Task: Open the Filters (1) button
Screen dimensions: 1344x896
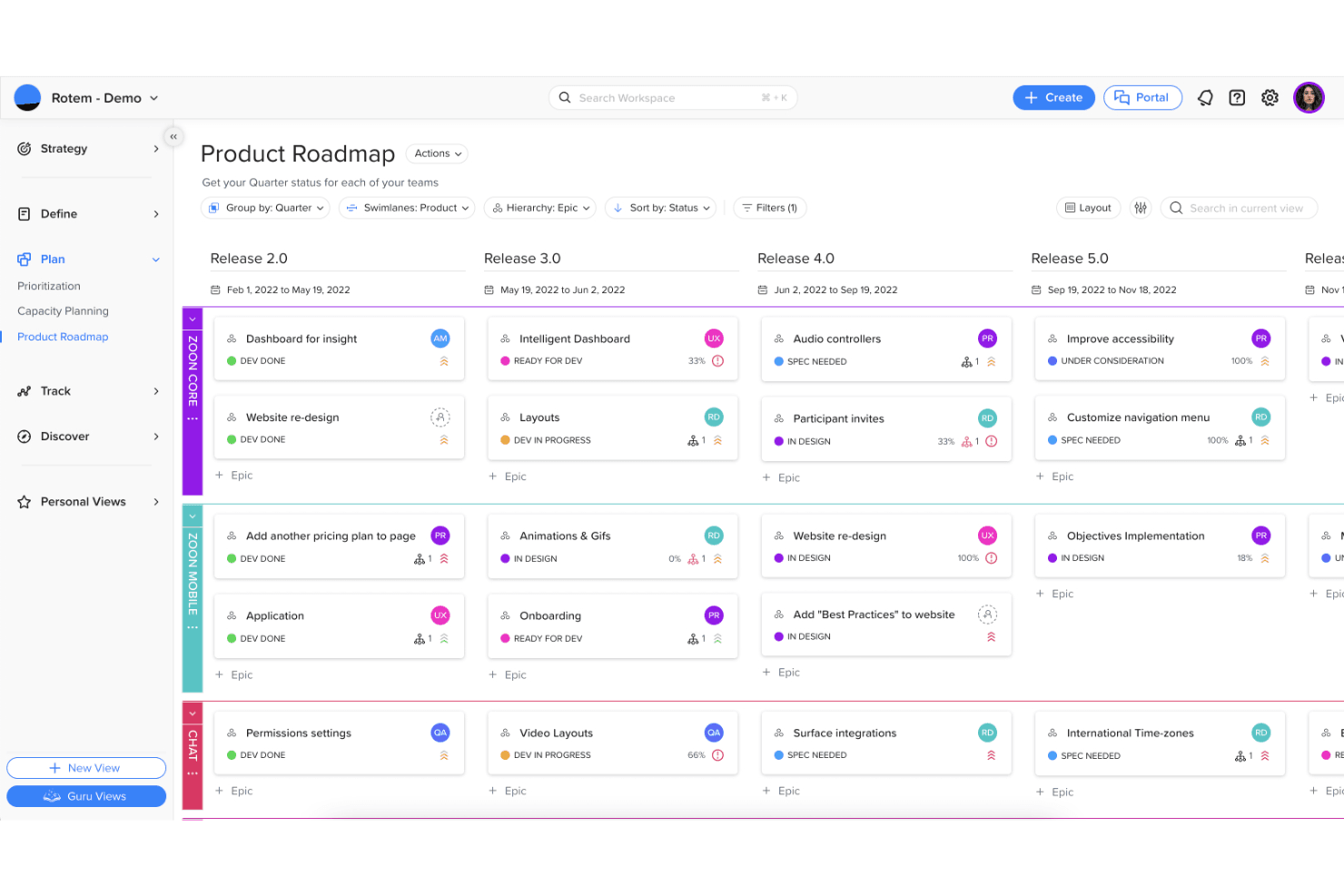Action: pyautogui.click(x=770, y=208)
